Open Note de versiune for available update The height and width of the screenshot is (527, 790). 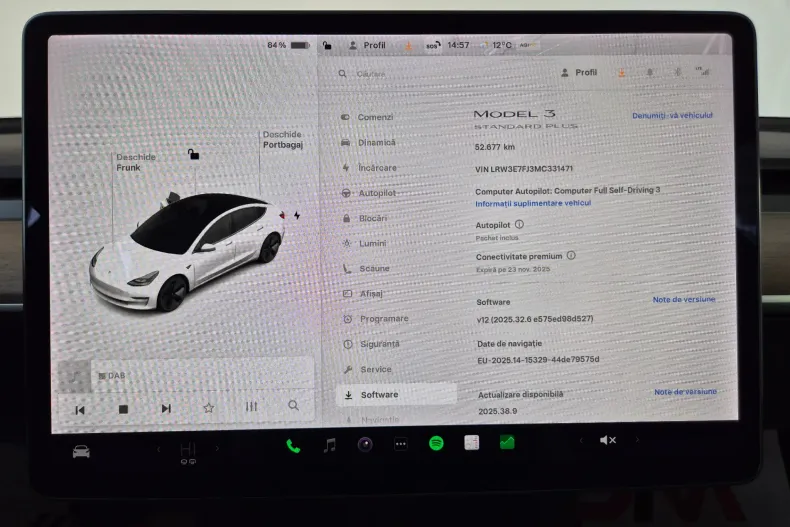tap(685, 391)
